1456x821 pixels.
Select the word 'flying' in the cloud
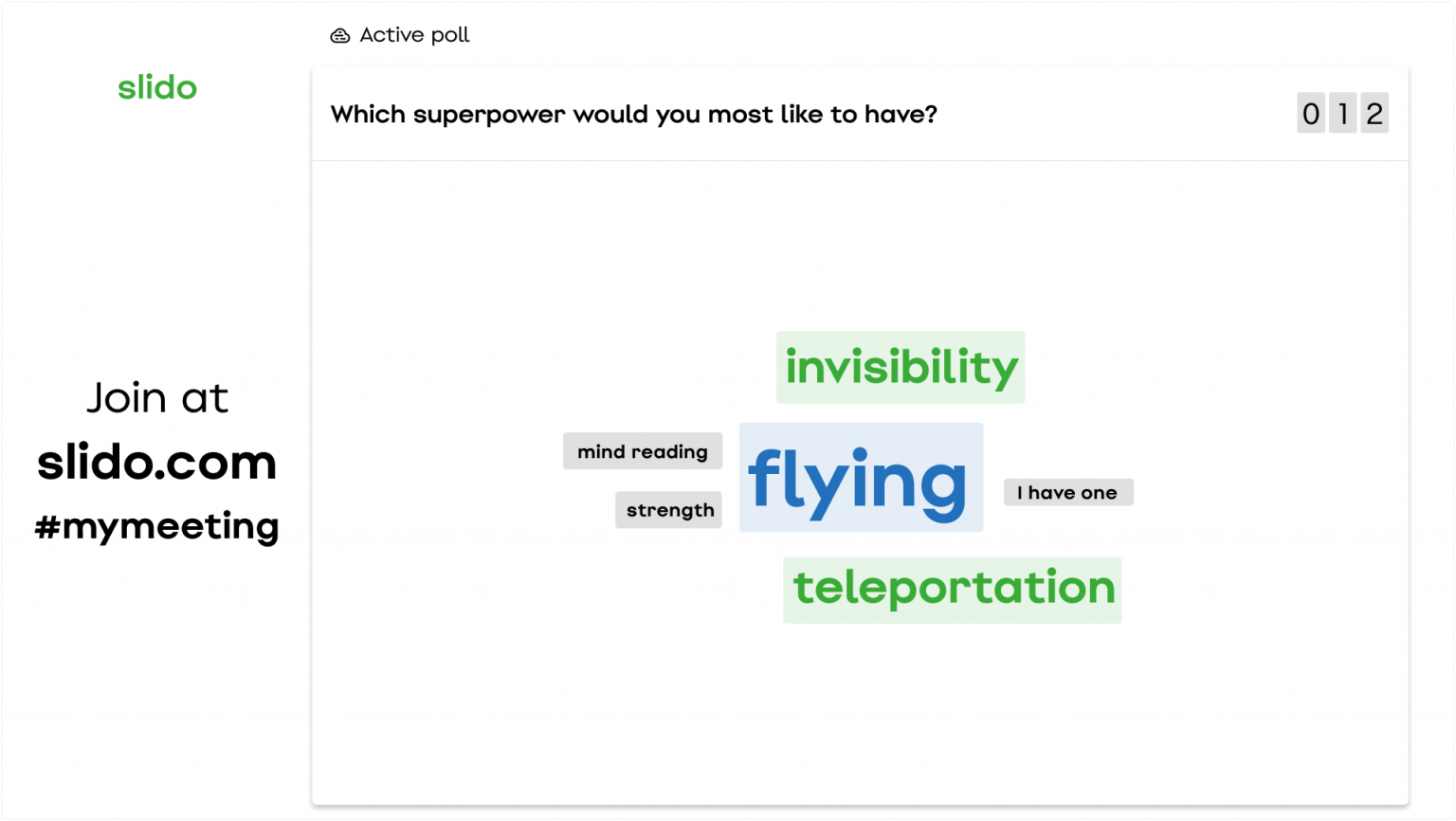click(860, 478)
